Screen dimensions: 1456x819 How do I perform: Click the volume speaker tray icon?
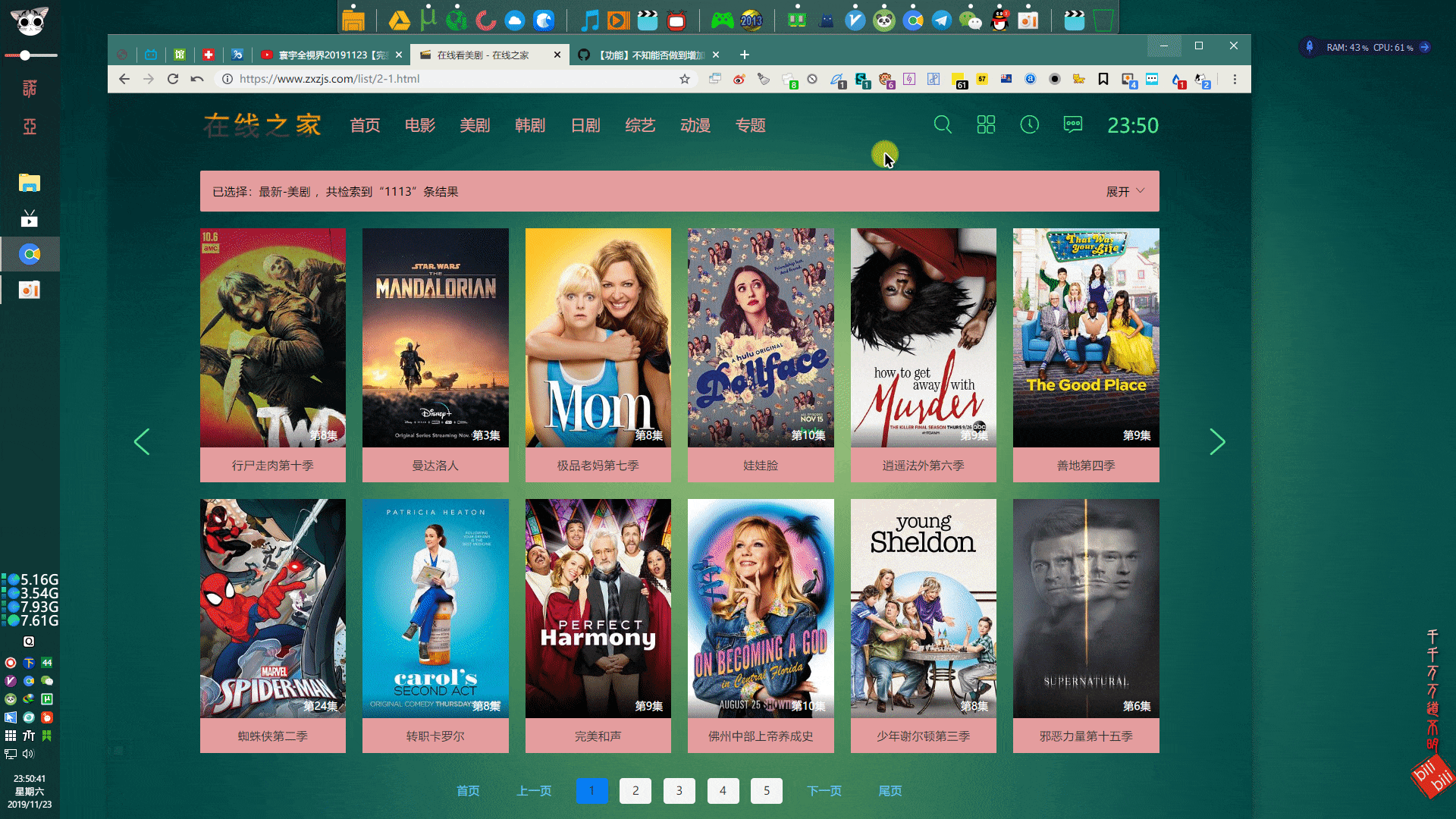(x=29, y=754)
